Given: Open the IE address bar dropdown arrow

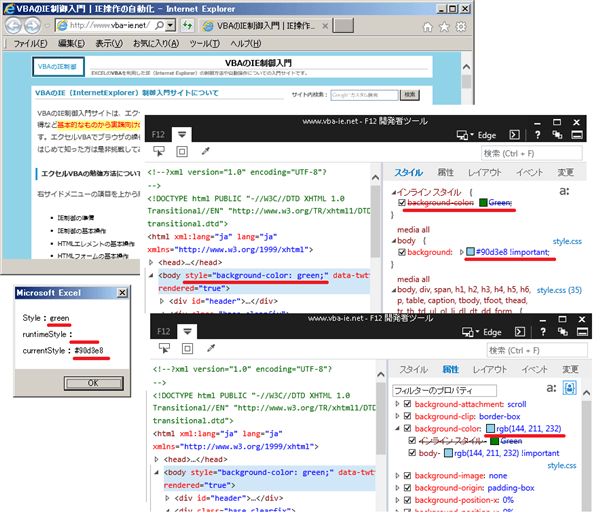Looking at the screenshot, I should pyautogui.click(x=171, y=26).
